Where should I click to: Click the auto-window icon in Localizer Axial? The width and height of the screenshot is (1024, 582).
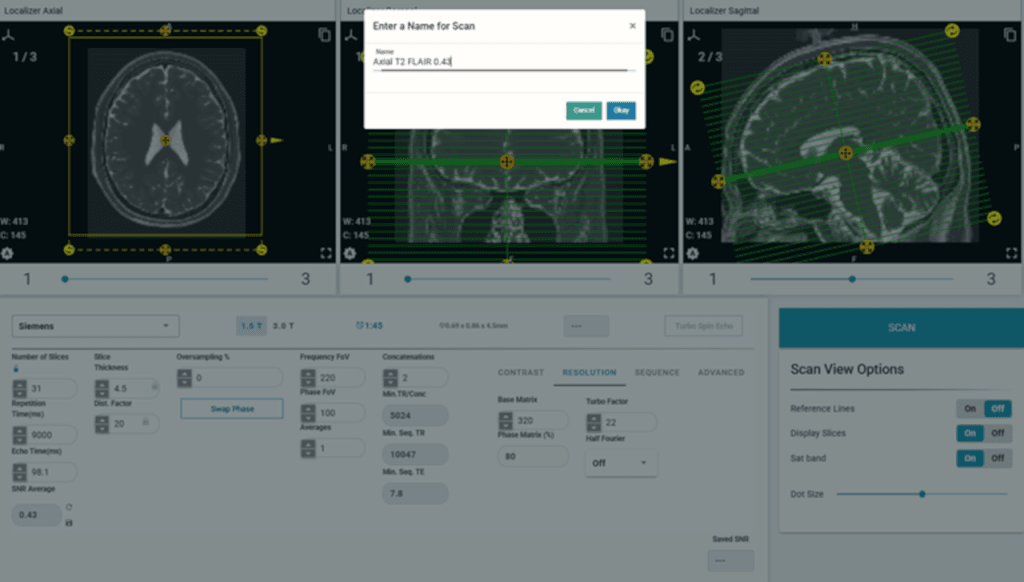[x=9, y=254]
